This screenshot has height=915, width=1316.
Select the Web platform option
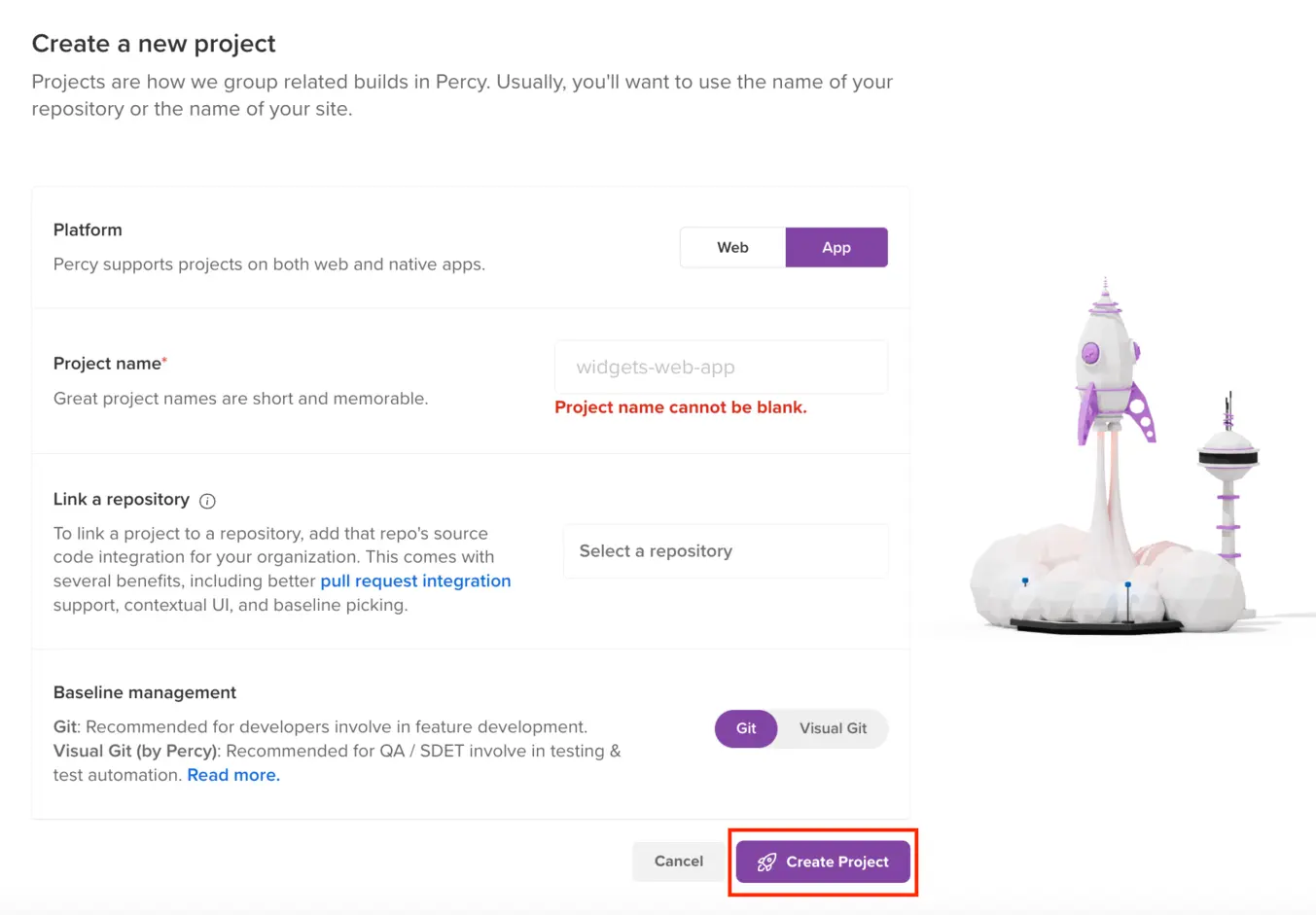tap(732, 248)
